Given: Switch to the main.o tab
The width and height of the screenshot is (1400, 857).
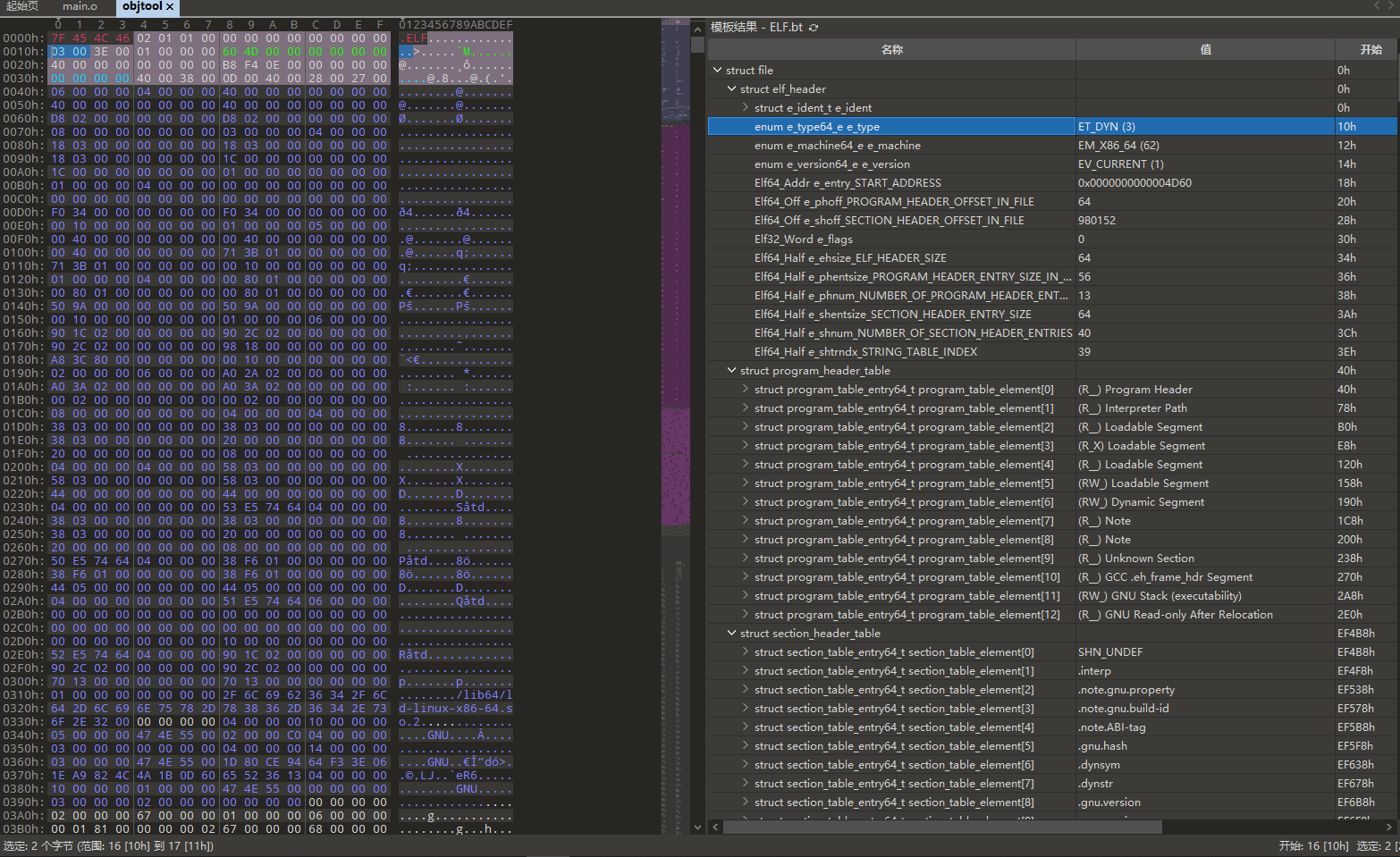Looking at the screenshot, I should (80, 6).
